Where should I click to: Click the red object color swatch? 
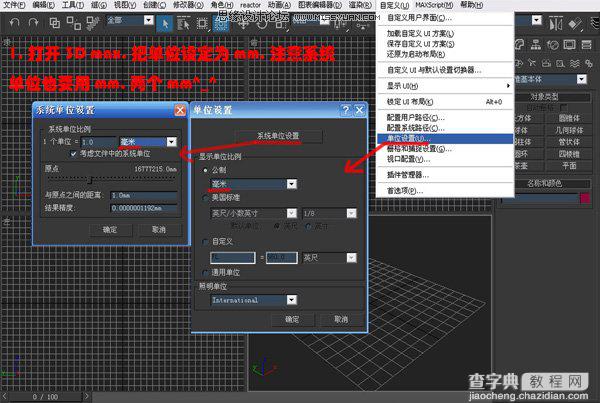[x=585, y=198]
